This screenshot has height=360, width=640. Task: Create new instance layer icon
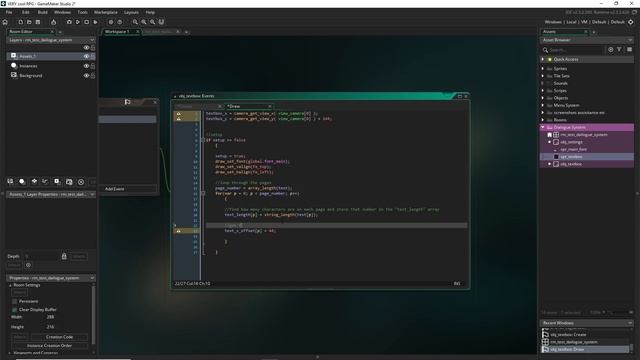[22, 182]
